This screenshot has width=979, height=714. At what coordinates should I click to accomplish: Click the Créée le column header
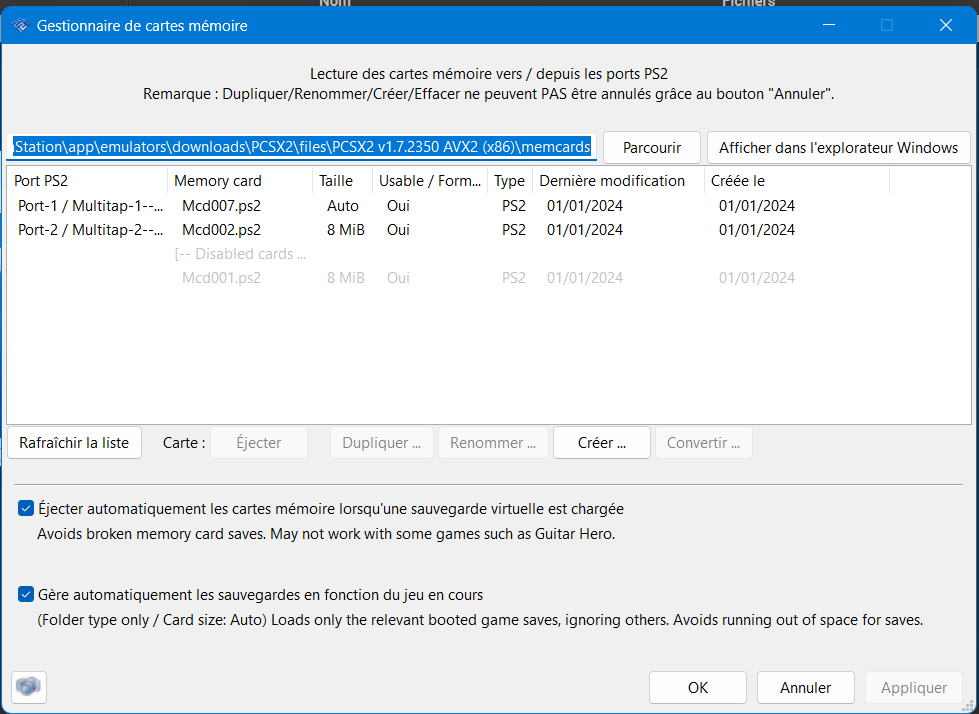click(x=795, y=181)
